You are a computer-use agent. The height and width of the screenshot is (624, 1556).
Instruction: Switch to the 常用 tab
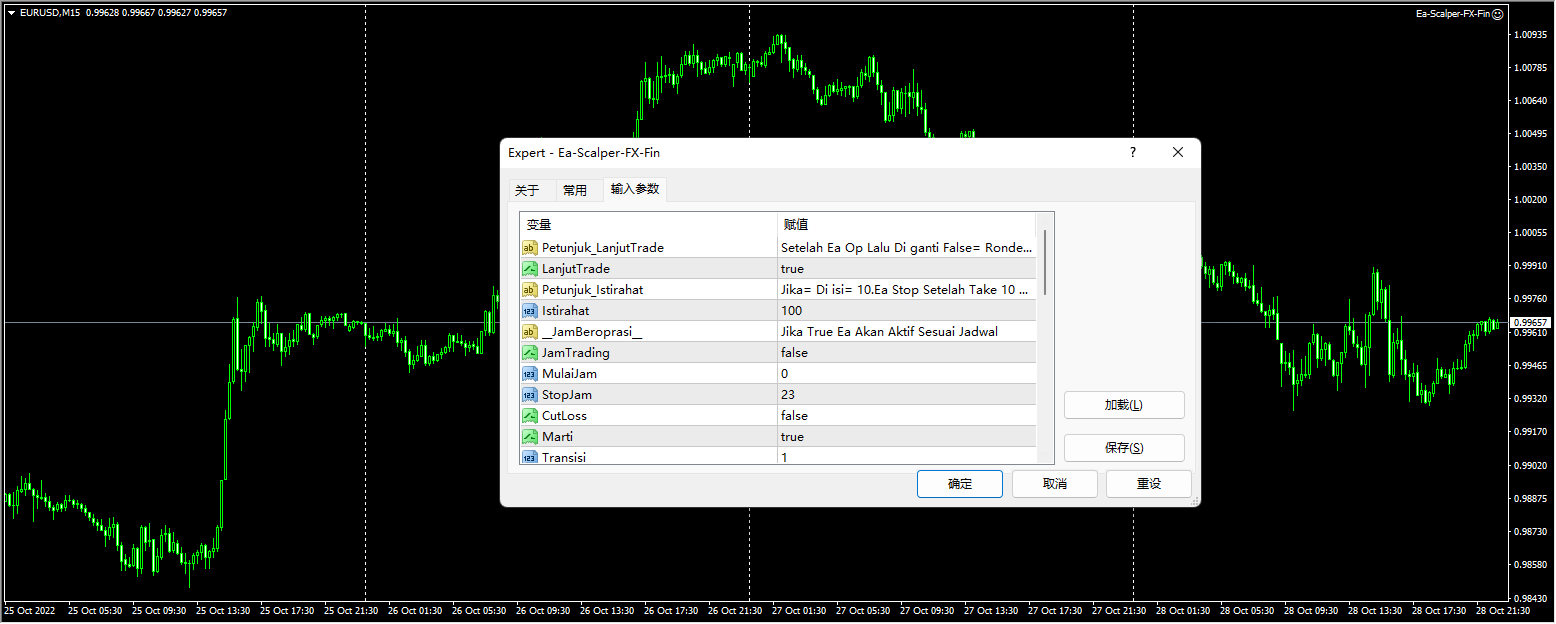[577, 189]
